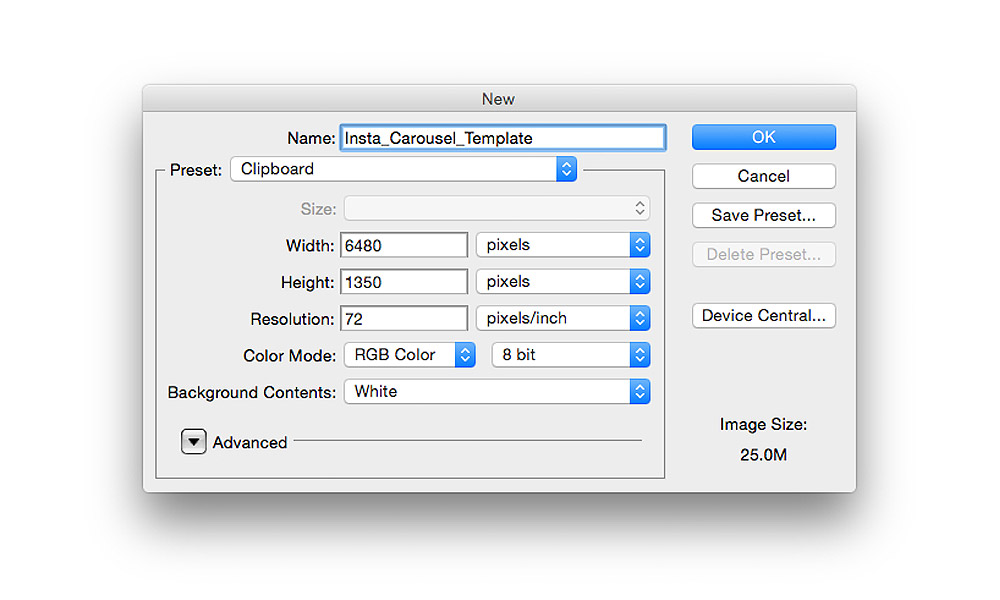Open the 8 bit depth dropdown

570,355
